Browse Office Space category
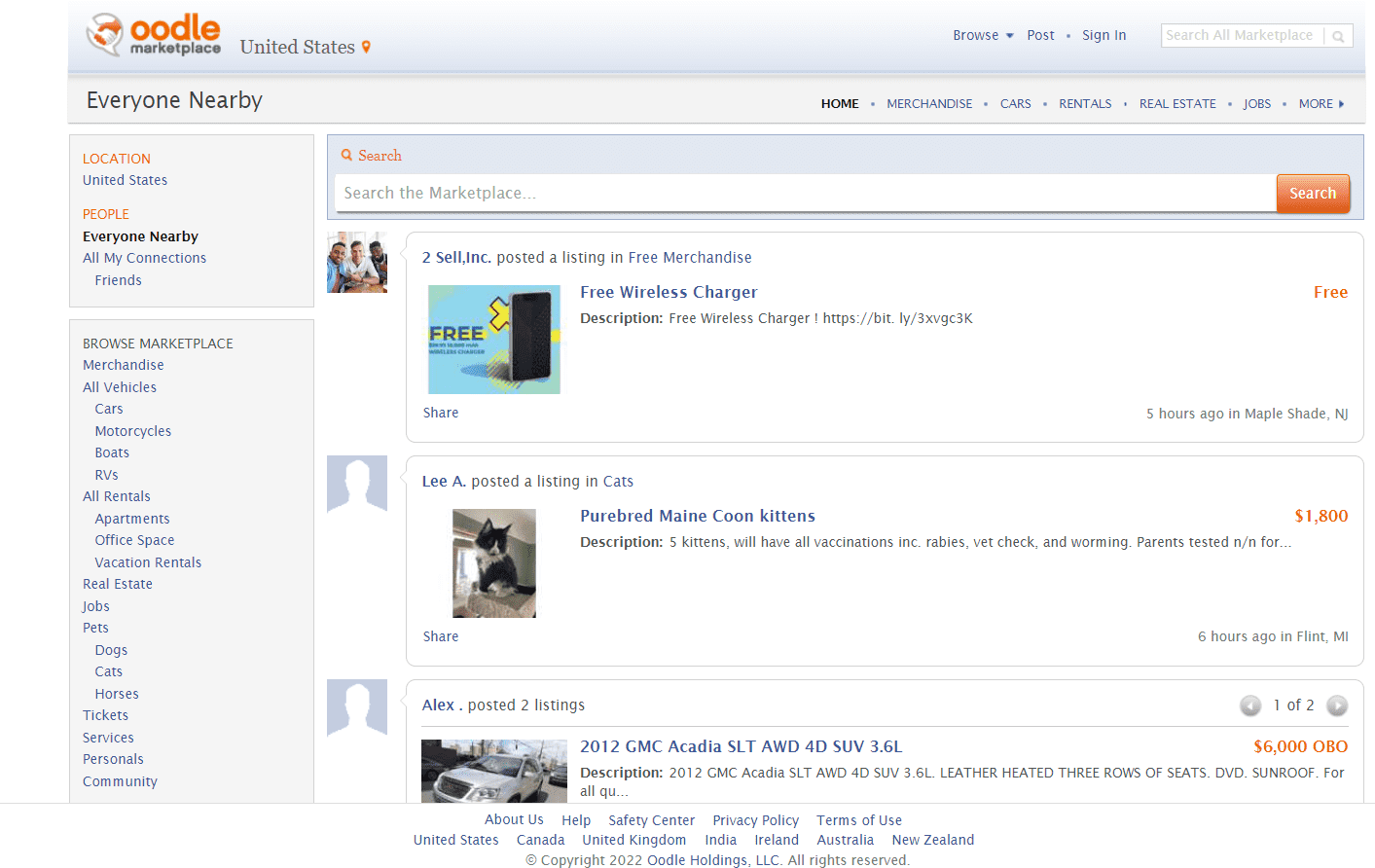Image resolution: width=1375 pixels, height=868 pixels. [134, 540]
